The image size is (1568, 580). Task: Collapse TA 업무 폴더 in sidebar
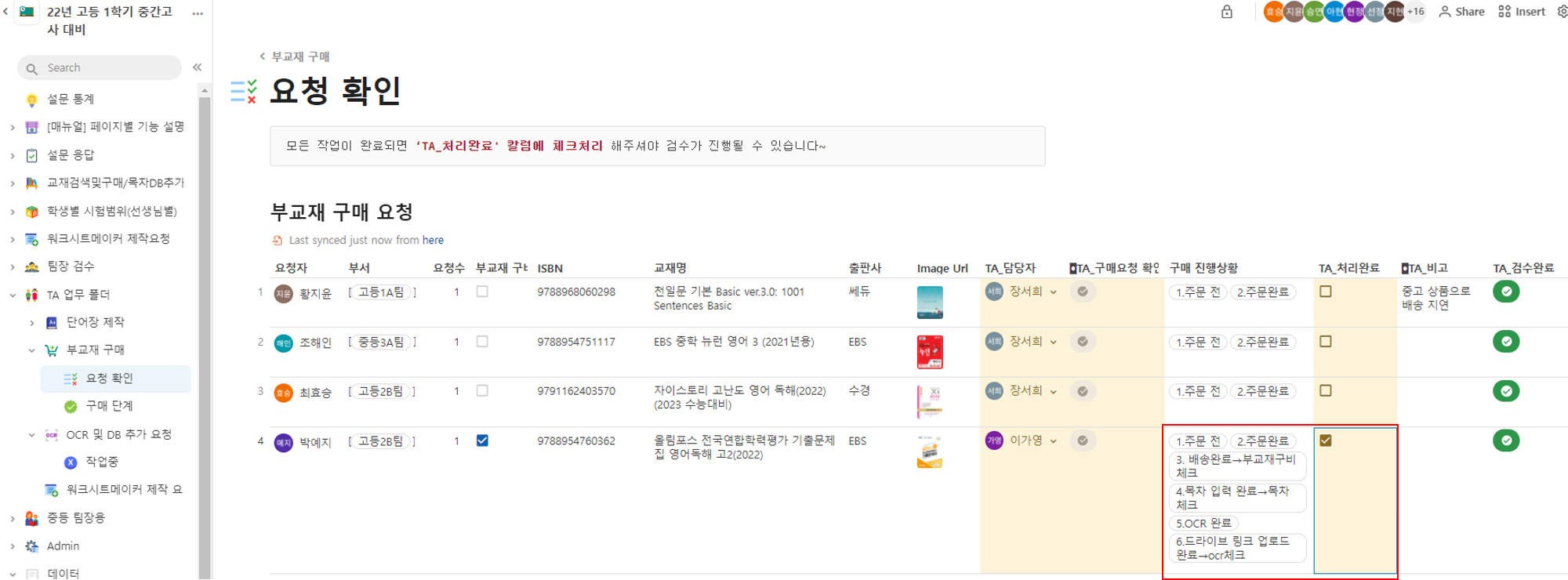point(13,295)
